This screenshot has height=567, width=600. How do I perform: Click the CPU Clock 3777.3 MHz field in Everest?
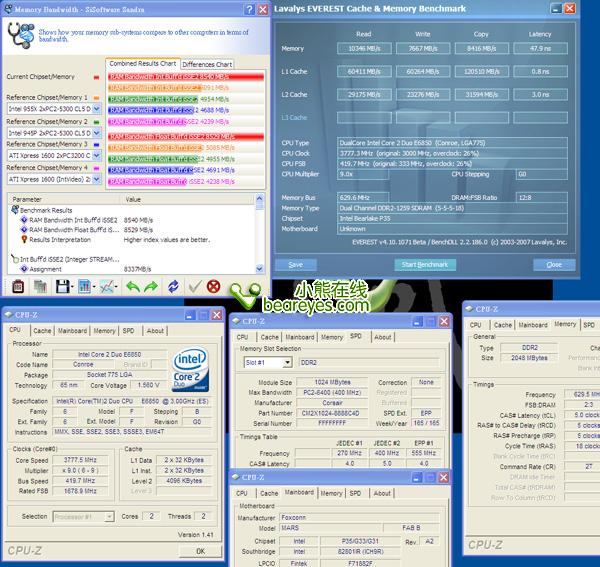[452, 153]
